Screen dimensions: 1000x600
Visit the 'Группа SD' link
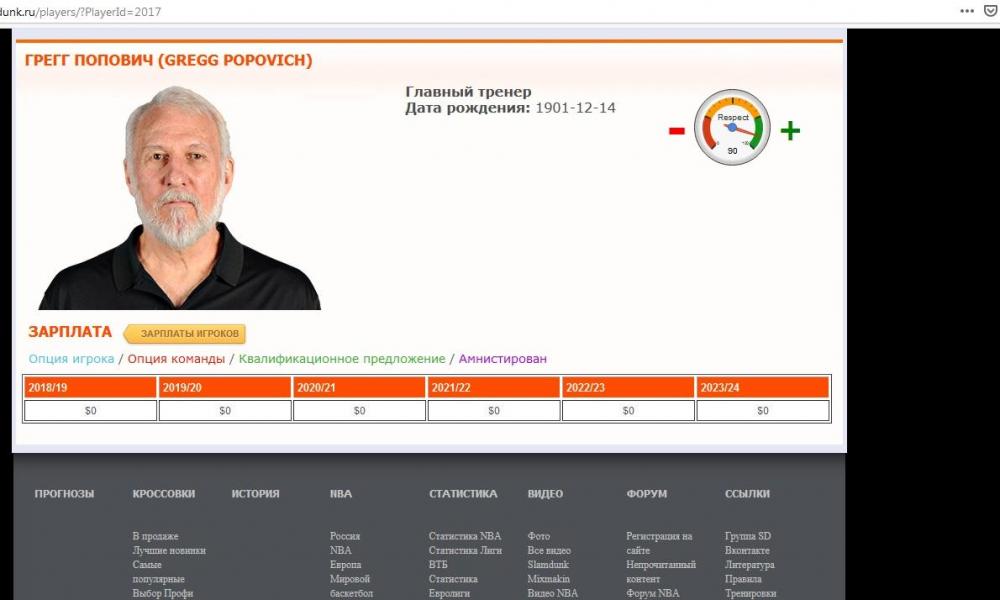(x=748, y=536)
